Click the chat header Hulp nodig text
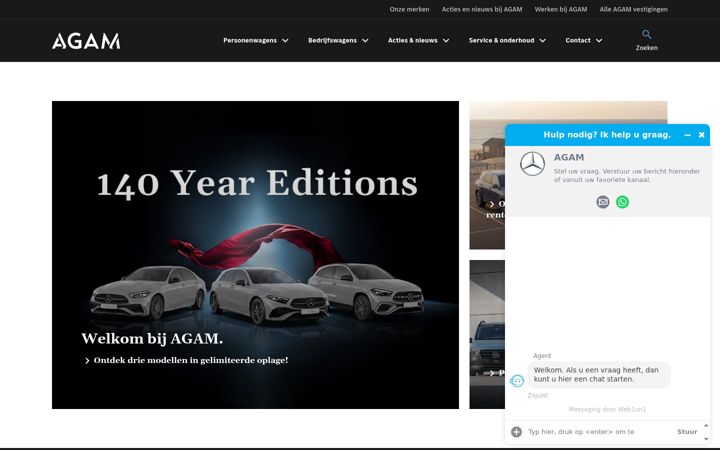720x450 pixels. [x=607, y=135]
